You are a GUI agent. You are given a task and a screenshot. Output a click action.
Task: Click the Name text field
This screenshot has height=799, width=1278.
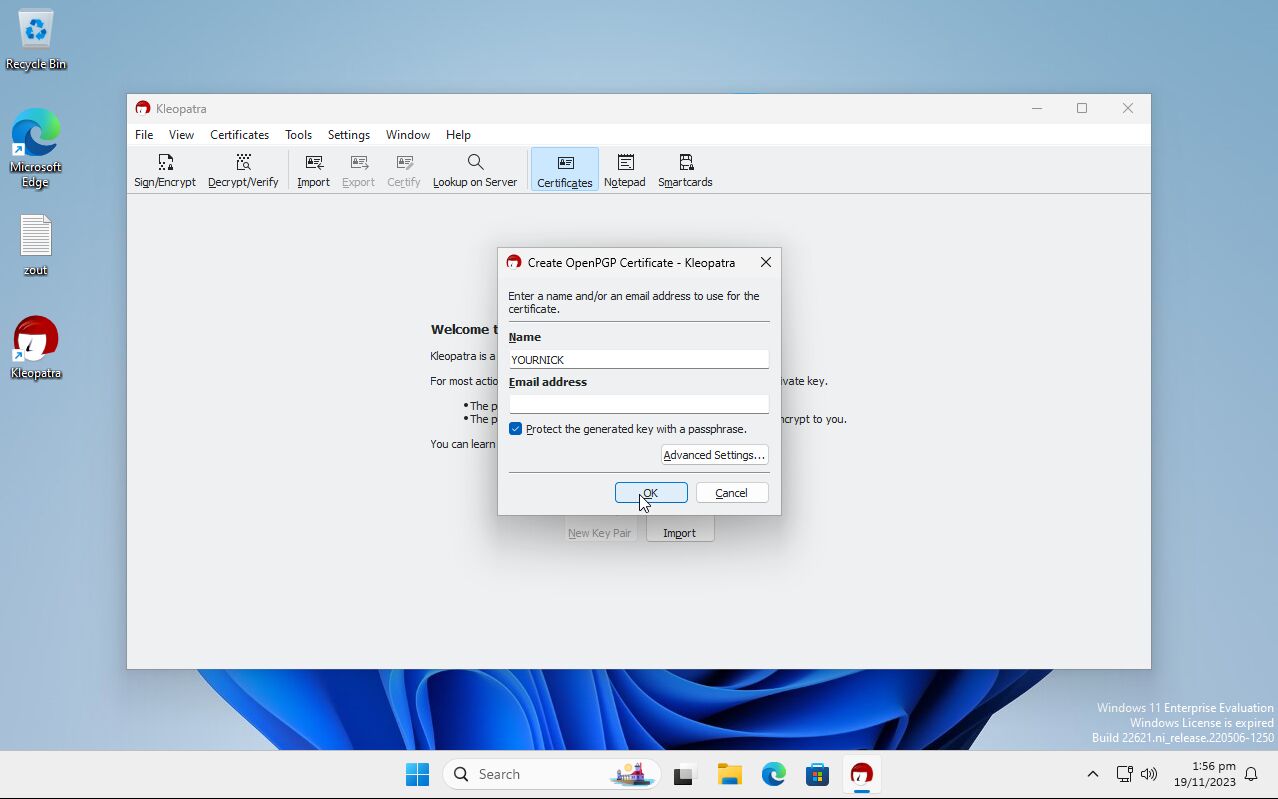pos(639,360)
